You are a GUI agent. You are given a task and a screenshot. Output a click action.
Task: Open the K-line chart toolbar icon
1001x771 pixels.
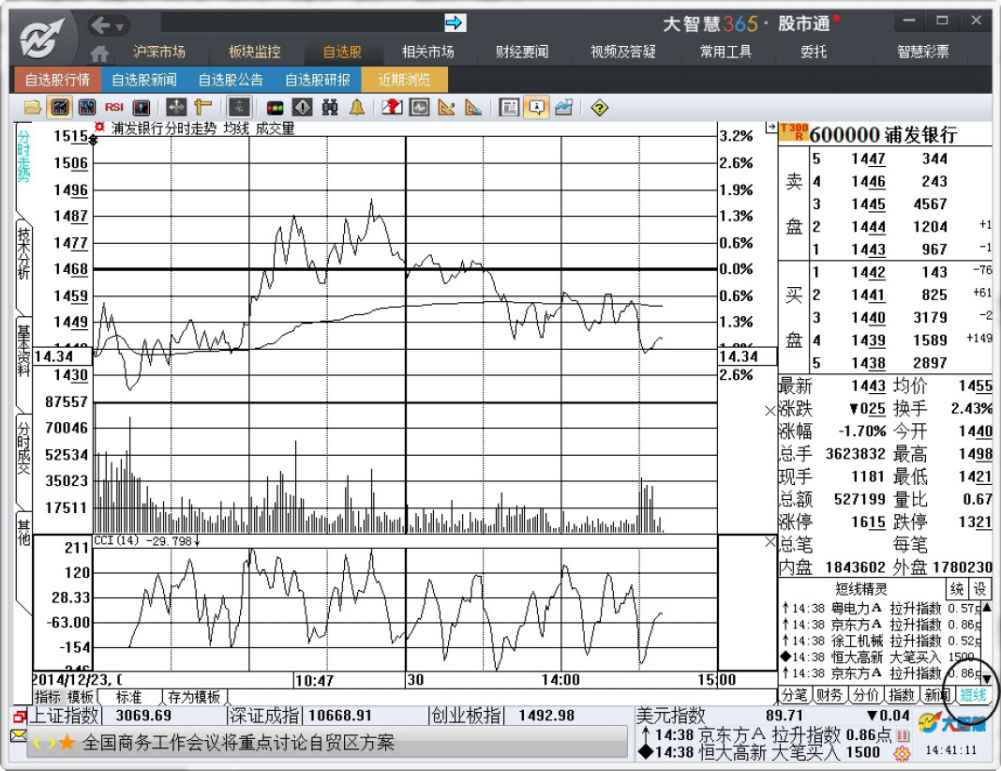click(87, 107)
